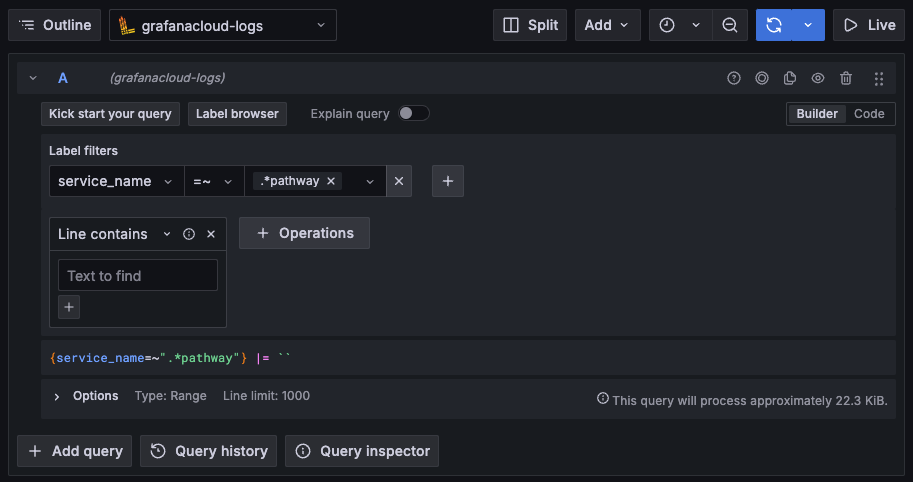913x482 pixels.
Task: Add another label filter with plus
Action: coord(448,181)
